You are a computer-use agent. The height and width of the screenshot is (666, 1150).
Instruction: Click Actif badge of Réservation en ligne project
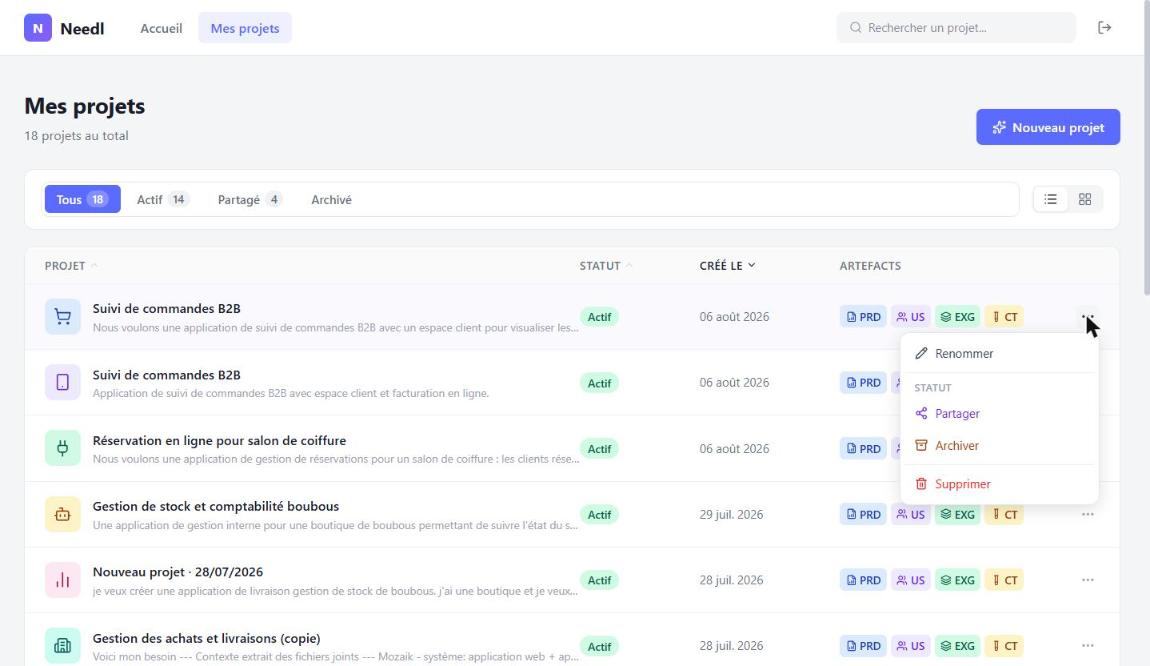point(599,449)
